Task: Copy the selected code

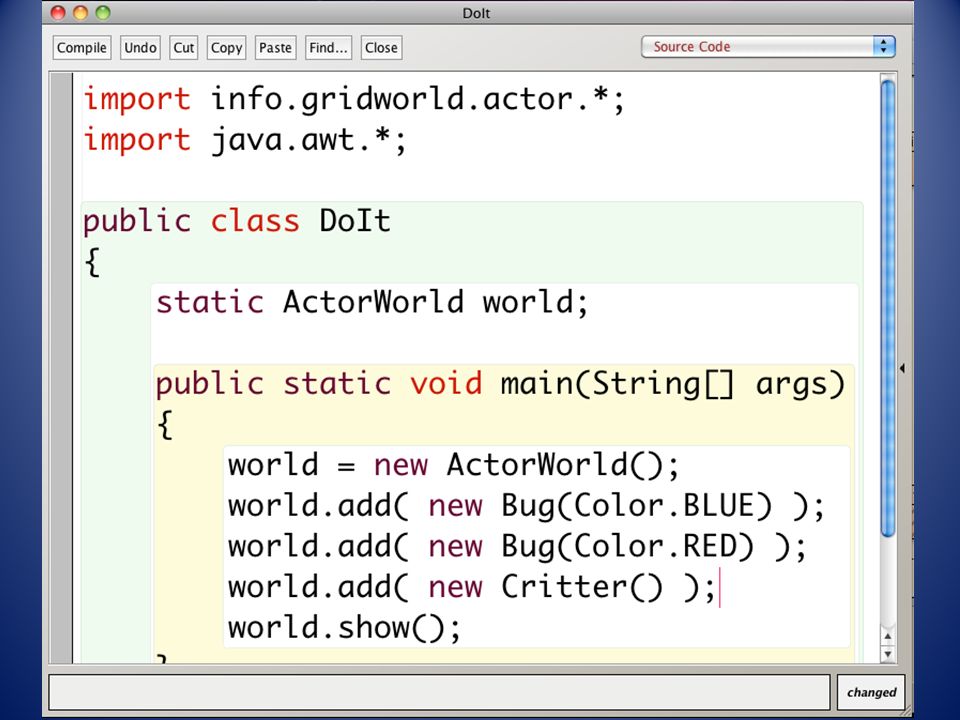Action: 227,48
